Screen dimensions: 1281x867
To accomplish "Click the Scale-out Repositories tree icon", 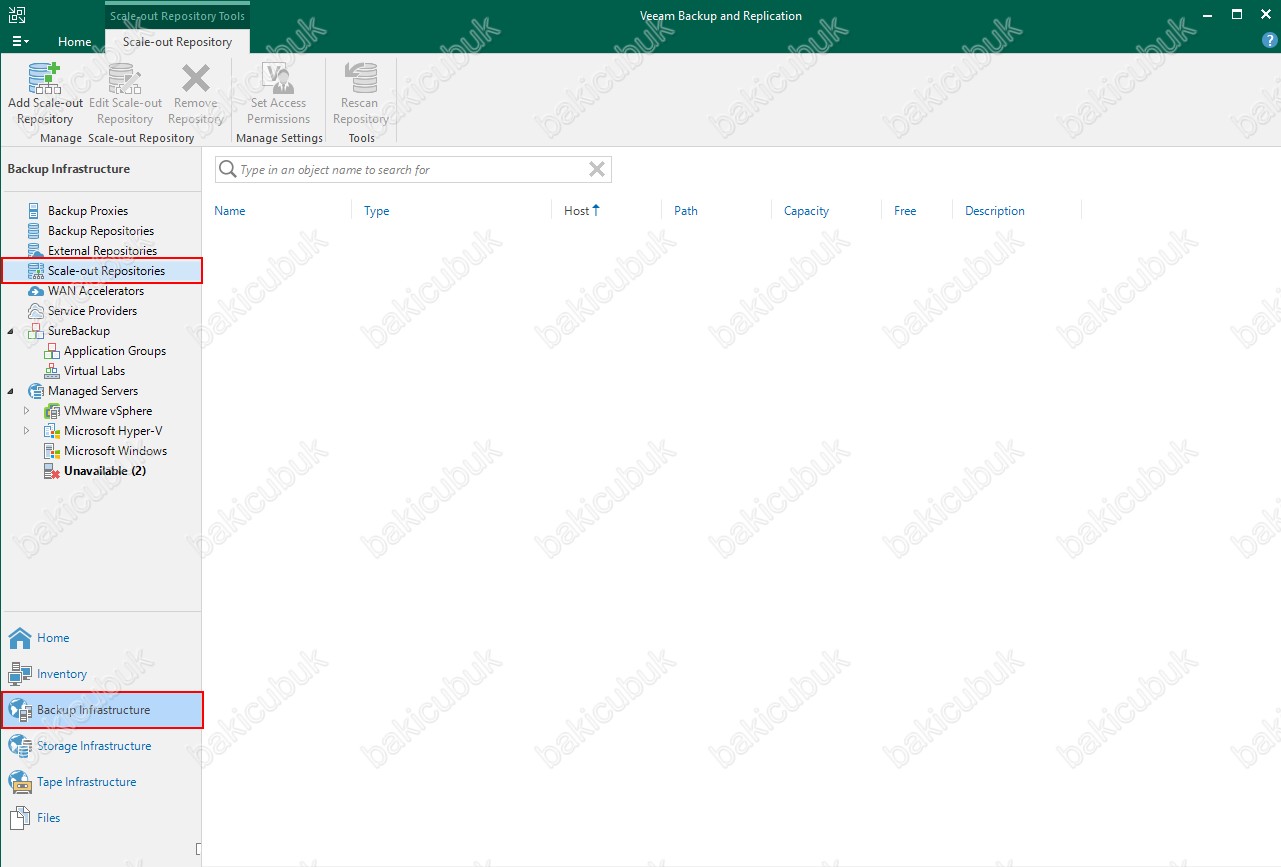I will point(35,271).
